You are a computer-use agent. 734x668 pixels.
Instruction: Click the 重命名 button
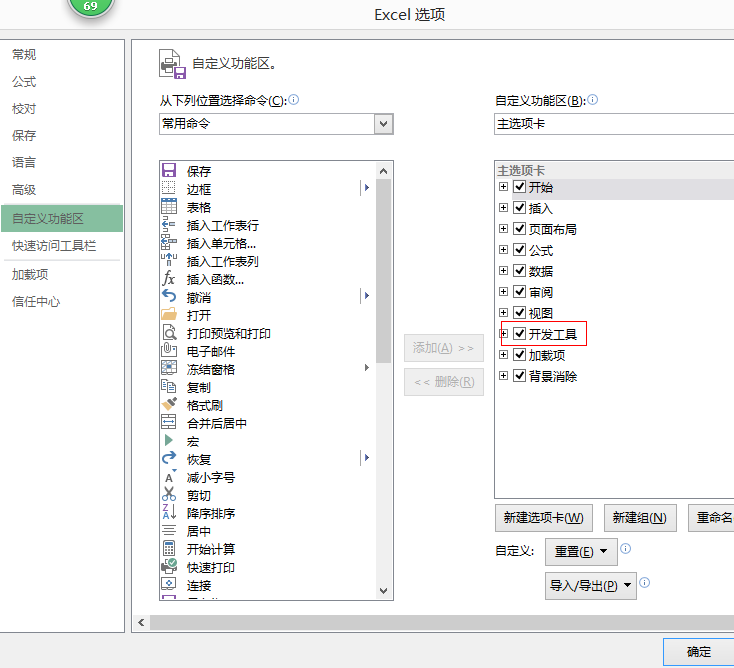pyautogui.click(x=711, y=518)
